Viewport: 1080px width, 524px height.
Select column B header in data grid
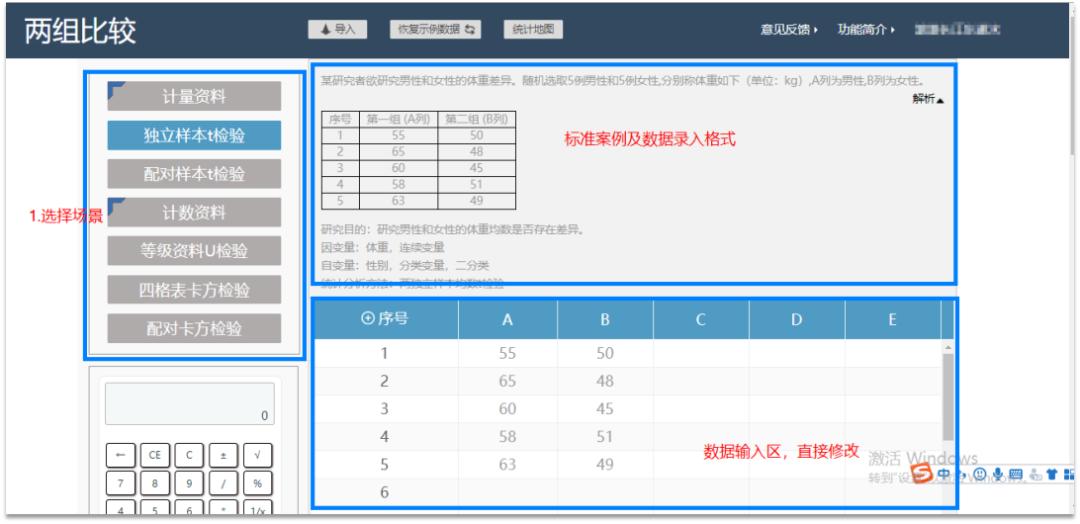(605, 320)
